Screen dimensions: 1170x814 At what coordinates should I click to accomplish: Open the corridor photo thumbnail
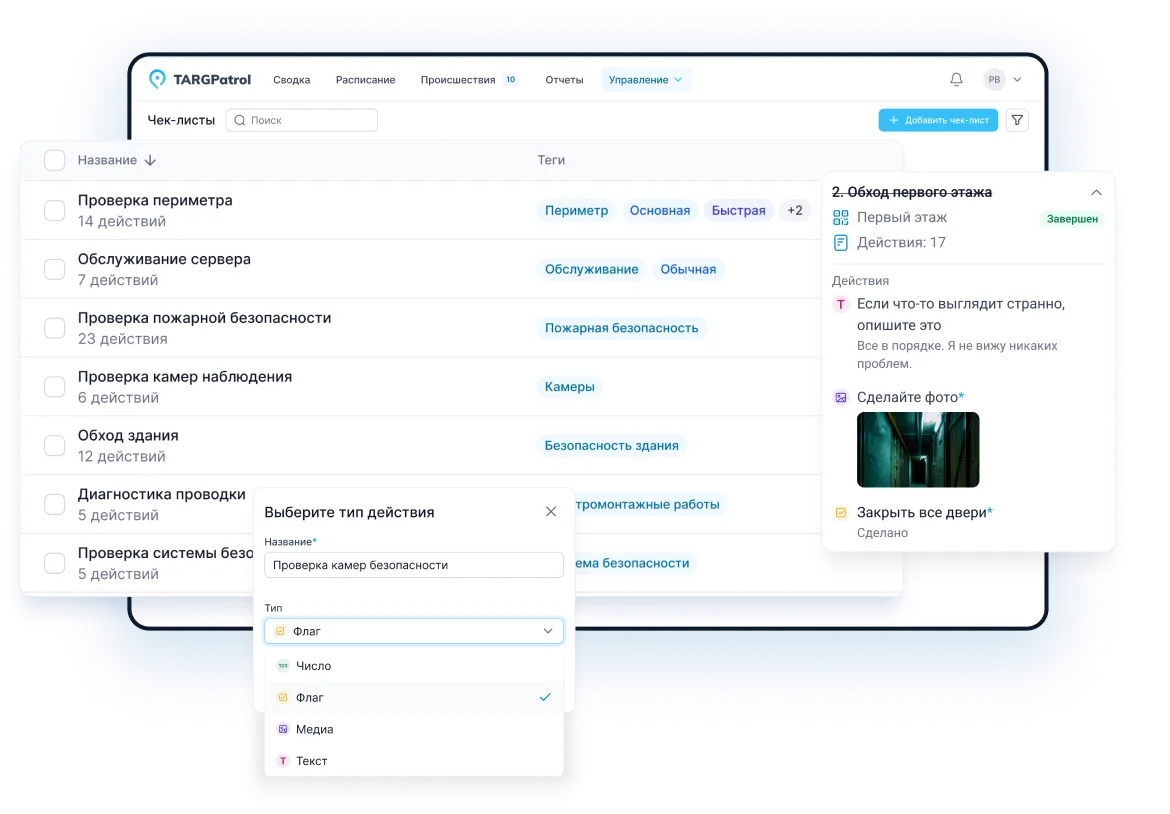coord(918,449)
